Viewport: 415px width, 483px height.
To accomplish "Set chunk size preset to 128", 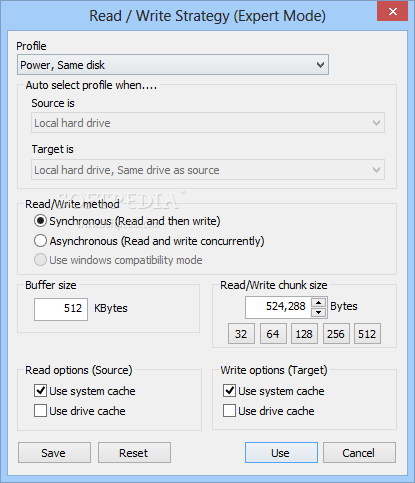I will point(304,333).
